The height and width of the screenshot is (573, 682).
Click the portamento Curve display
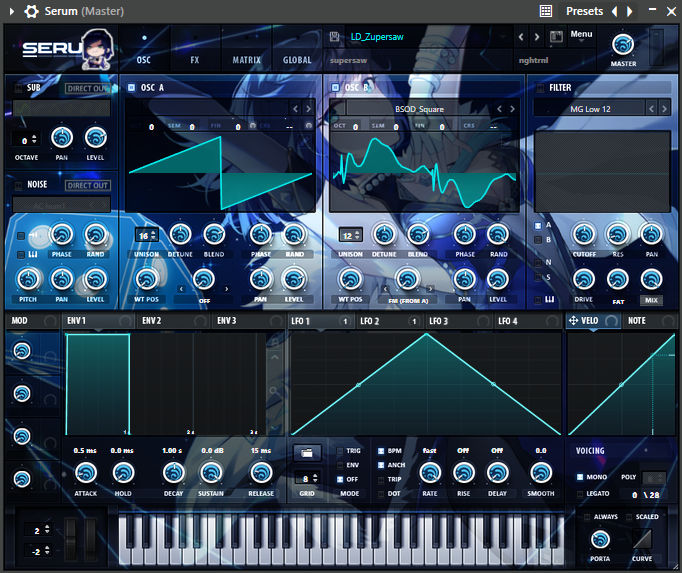642,539
